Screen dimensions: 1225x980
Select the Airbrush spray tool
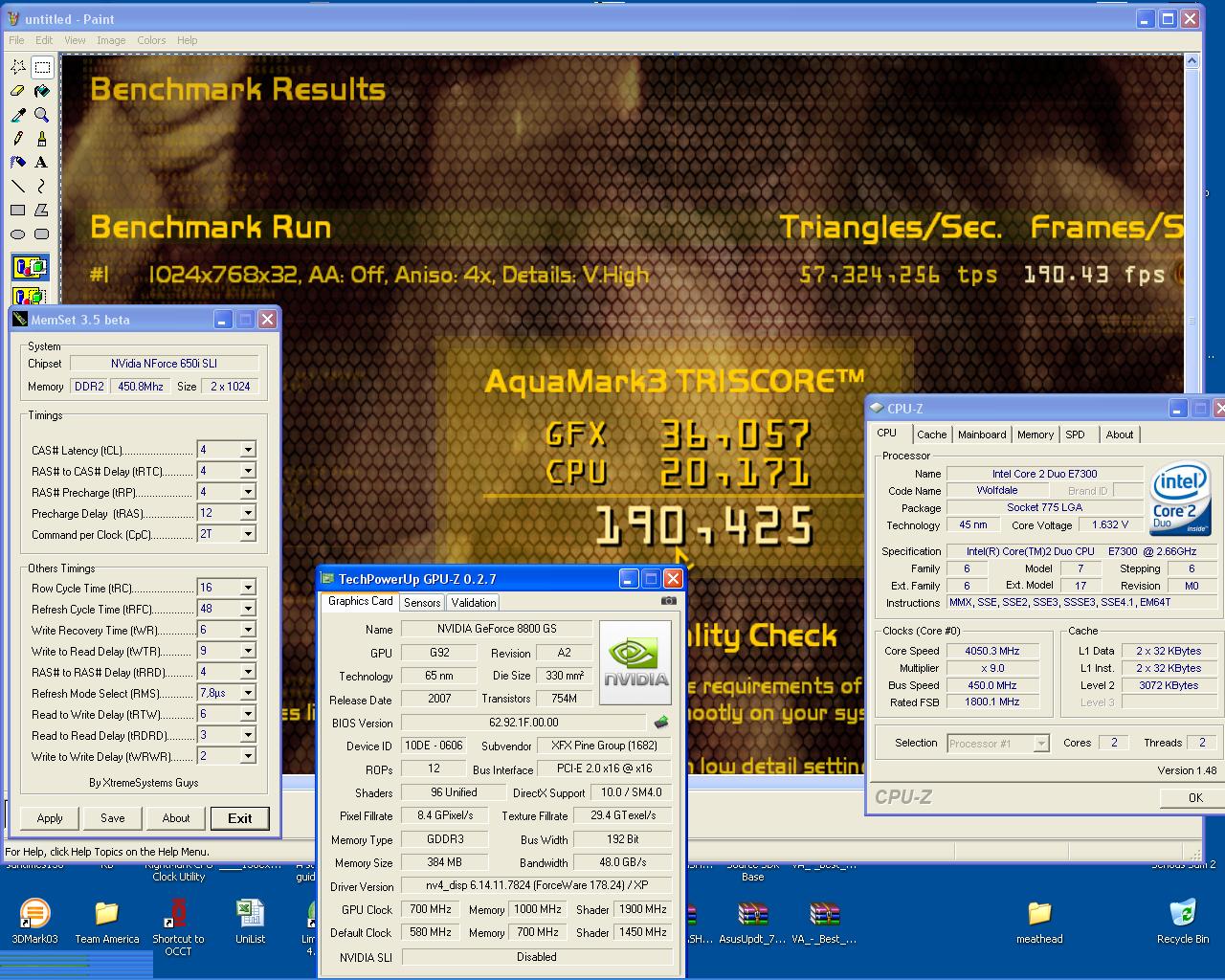click(18, 163)
